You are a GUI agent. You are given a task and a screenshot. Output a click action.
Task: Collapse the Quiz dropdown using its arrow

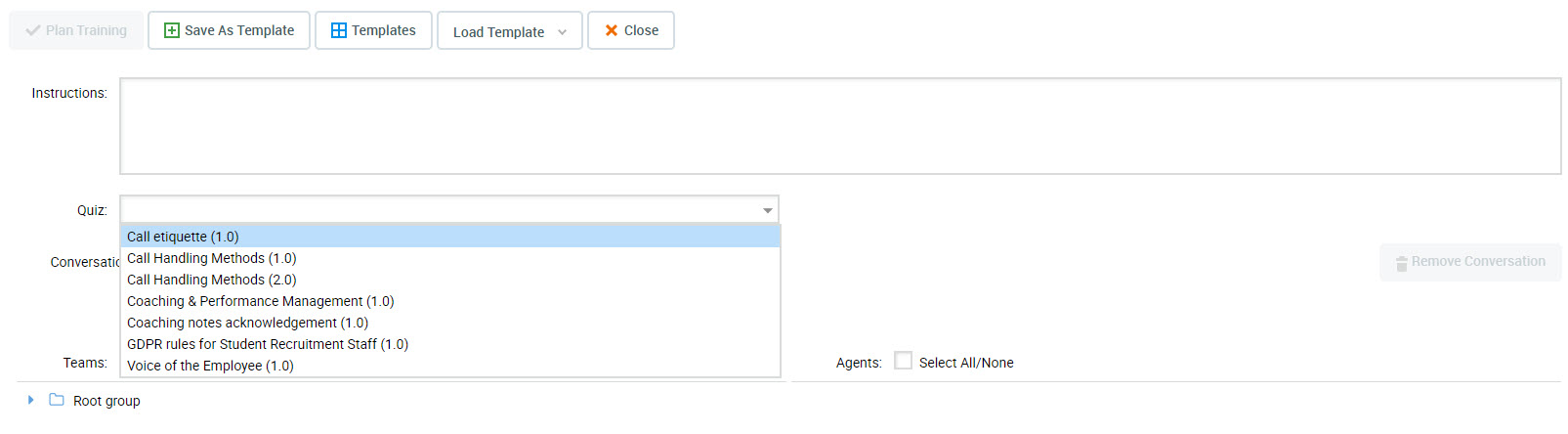(768, 210)
